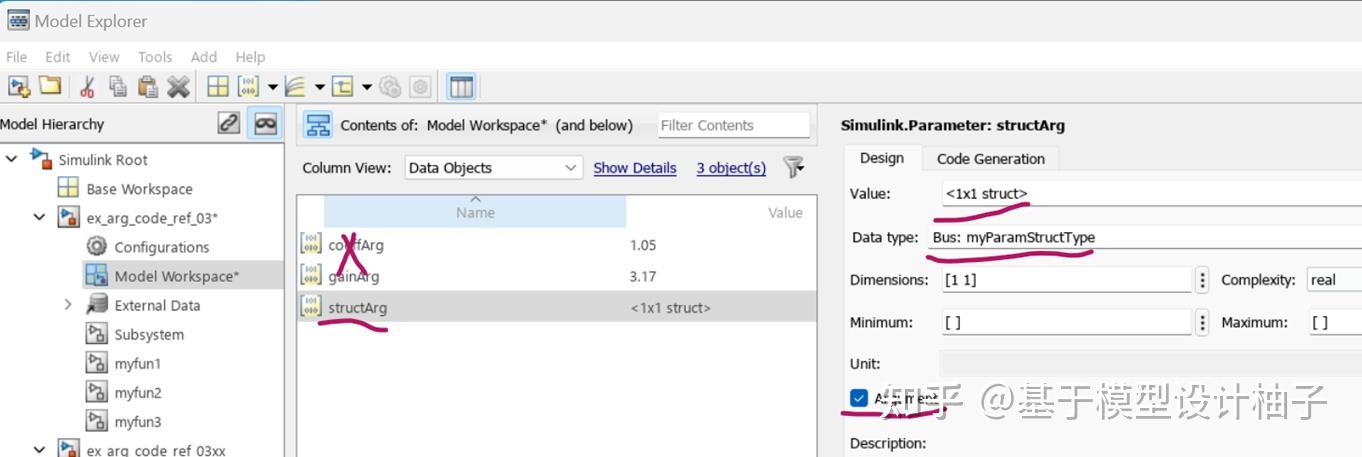Click the Show Details link

634,168
